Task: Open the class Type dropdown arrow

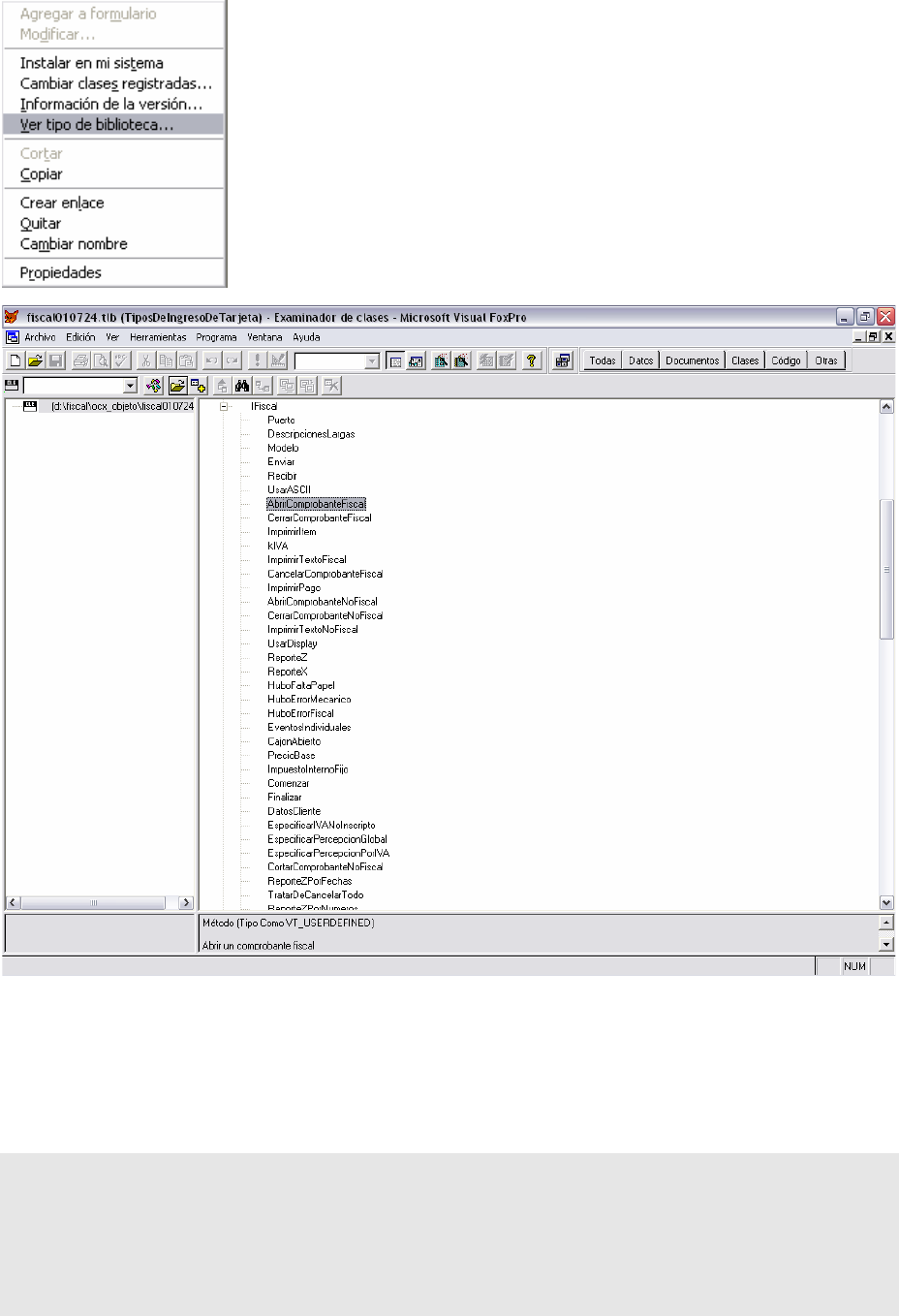Action: click(x=130, y=385)
